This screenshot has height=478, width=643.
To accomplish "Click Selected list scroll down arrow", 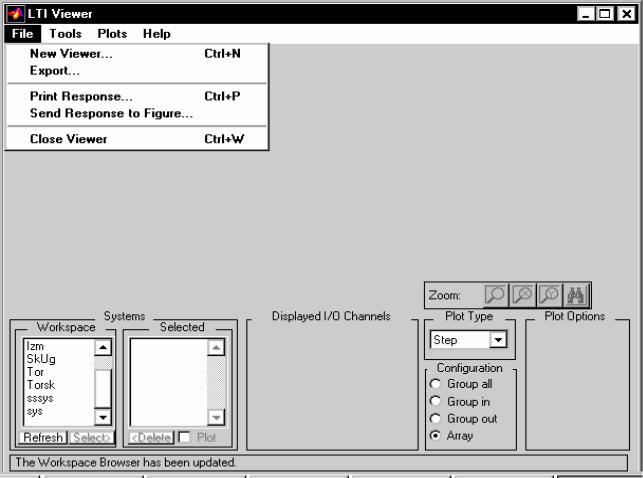I will click(216, 417).
